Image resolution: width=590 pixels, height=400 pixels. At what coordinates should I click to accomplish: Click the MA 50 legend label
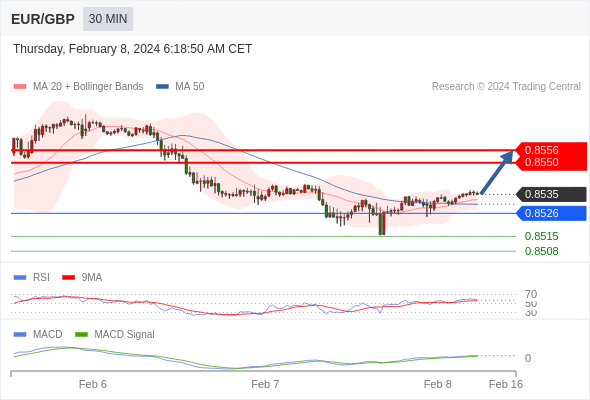190,87
